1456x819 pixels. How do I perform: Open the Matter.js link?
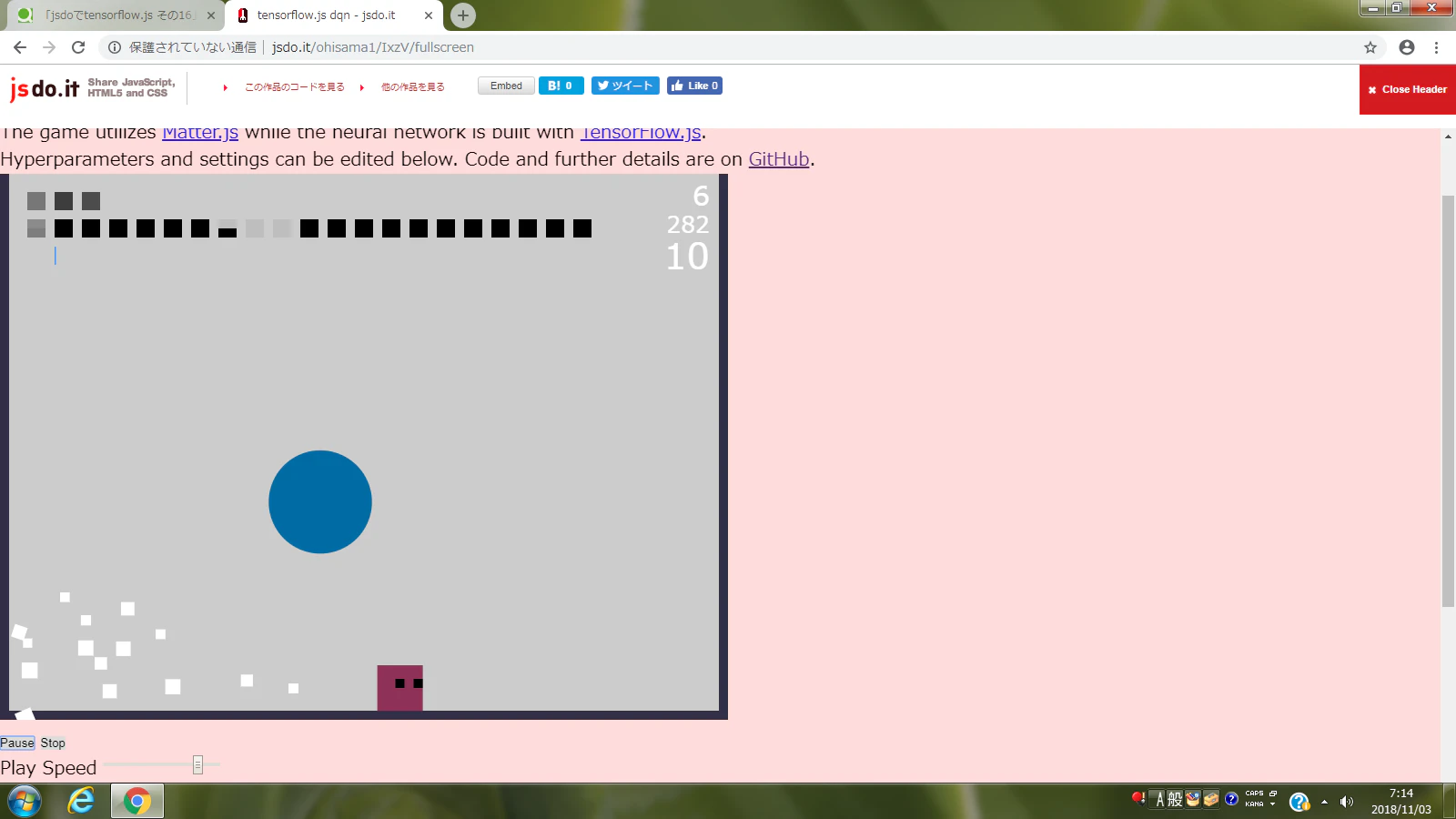(200, 133)
